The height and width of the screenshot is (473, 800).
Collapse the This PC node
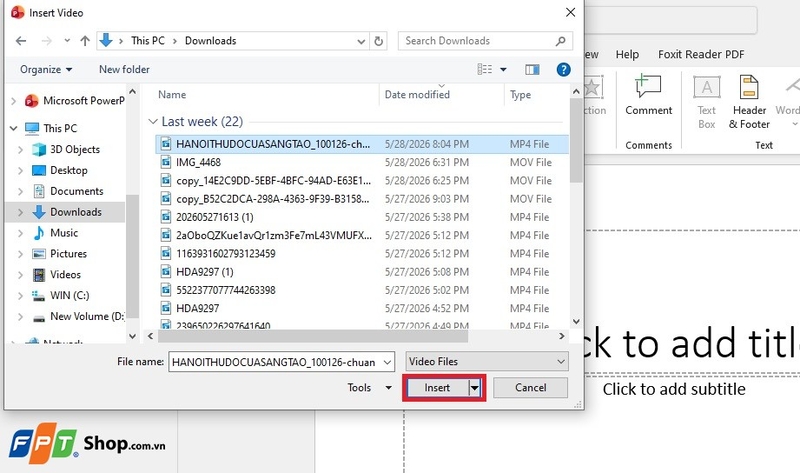(14, 128)
